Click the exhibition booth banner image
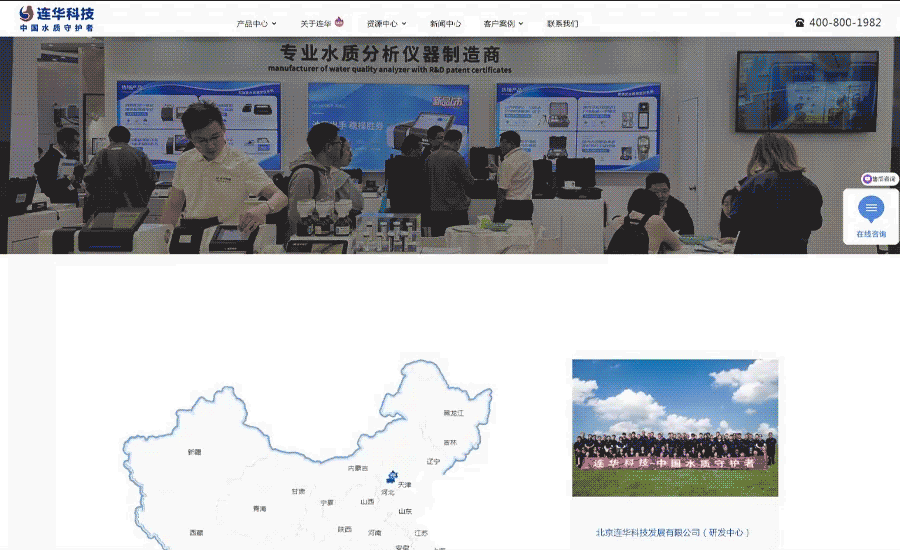900x550 pixels. (450, 145)
